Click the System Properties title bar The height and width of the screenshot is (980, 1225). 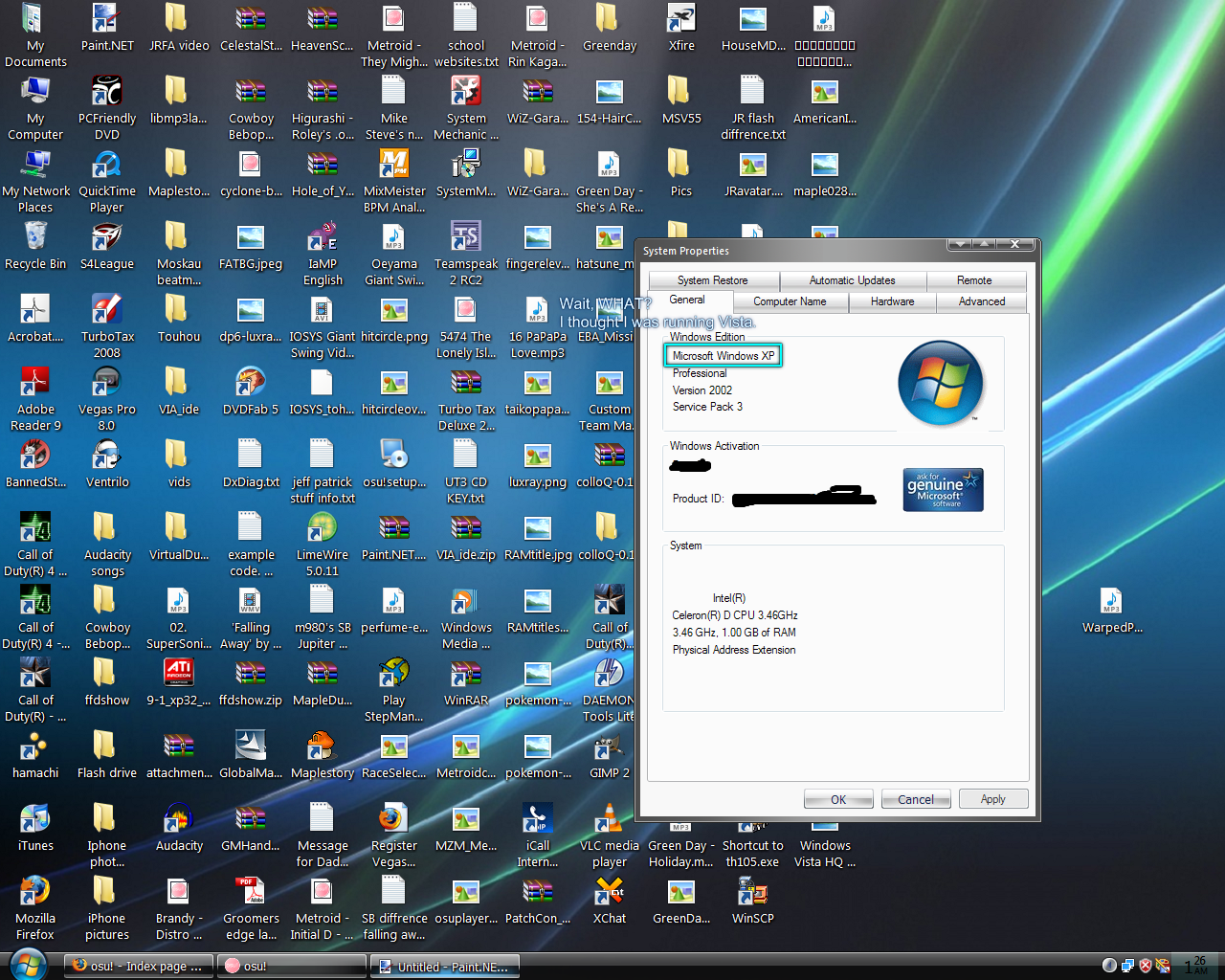click(x=794, y=251)
